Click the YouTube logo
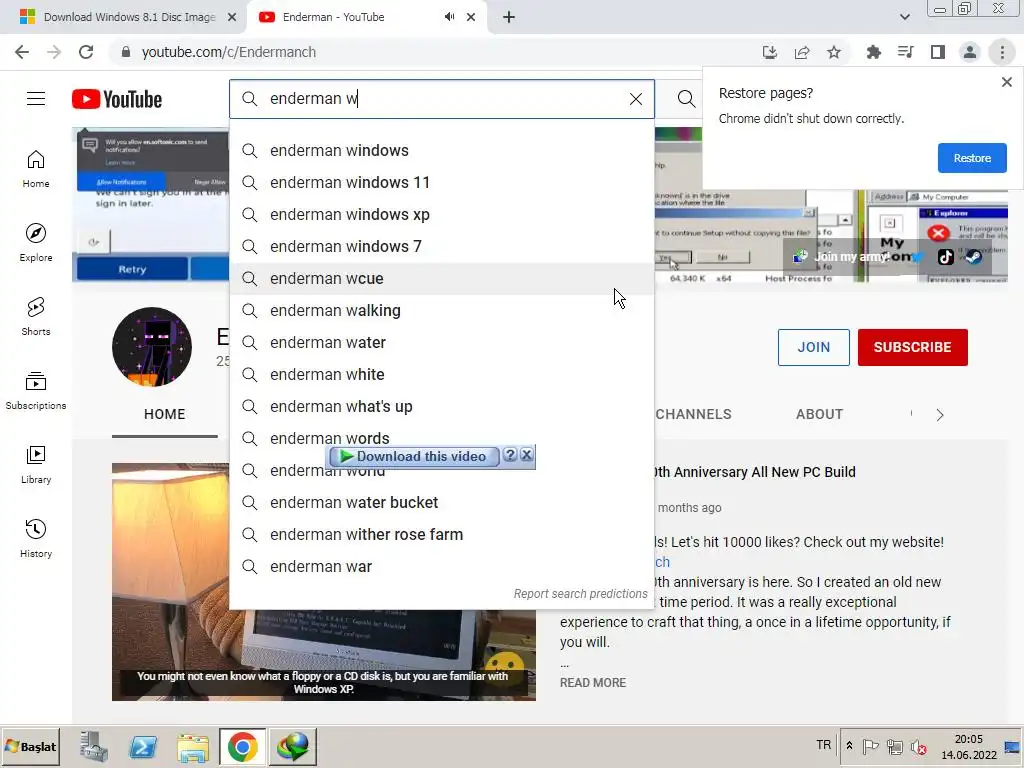This screenshot has width=1024, height=768. 117,99
